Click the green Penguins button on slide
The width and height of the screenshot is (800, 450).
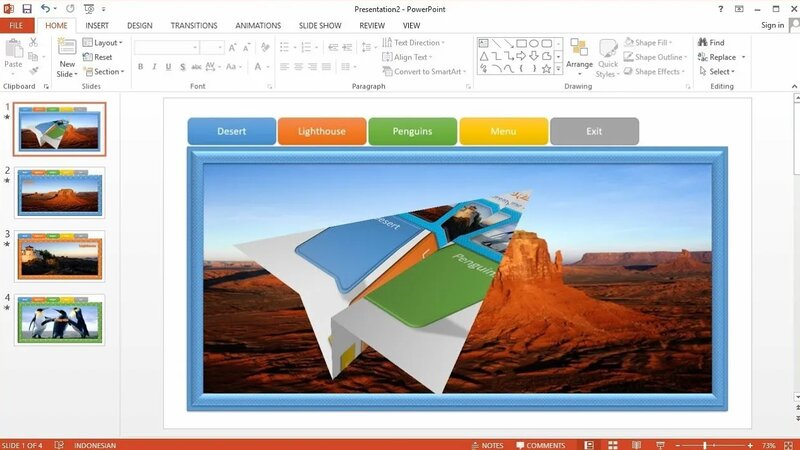click(x=412, y=131)
